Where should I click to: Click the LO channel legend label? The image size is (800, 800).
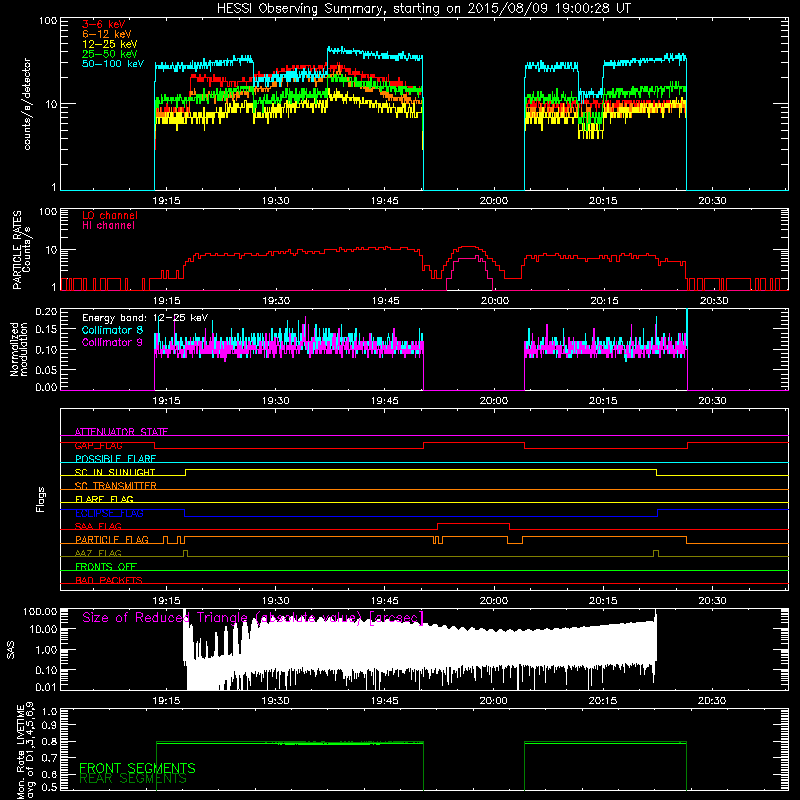click(x=110, y=215)
